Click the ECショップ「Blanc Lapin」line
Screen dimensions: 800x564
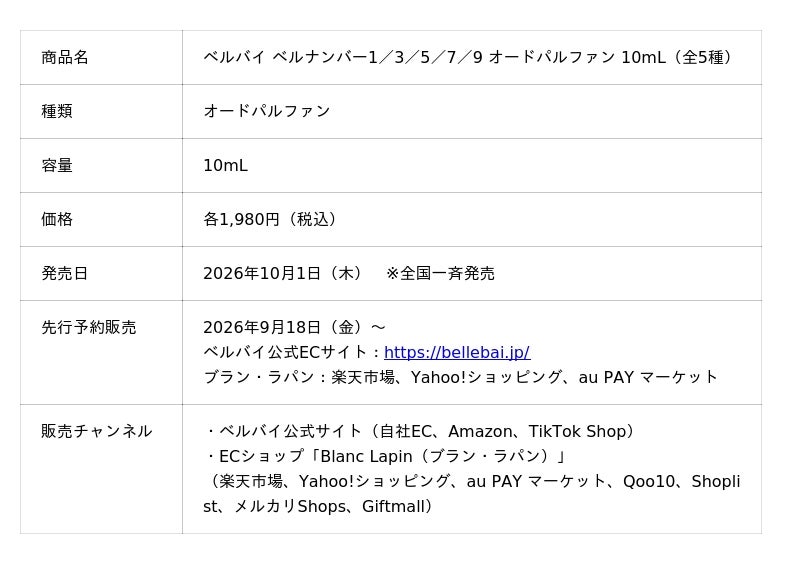click(386, 456)
